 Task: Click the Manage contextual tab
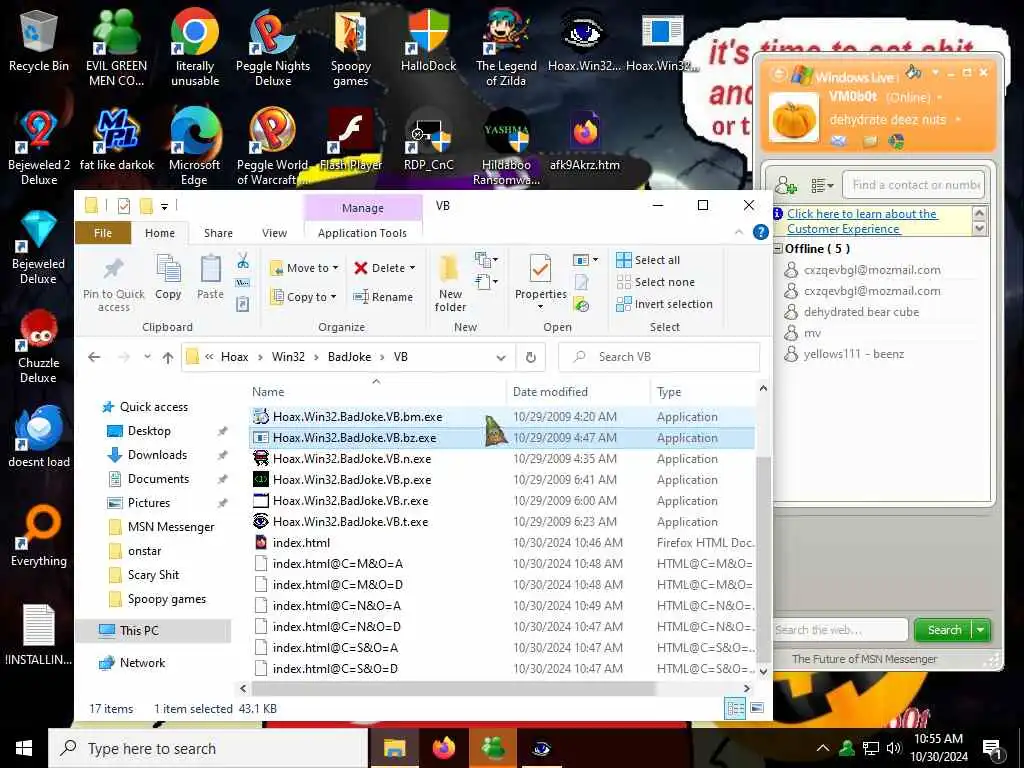click(363, 208)
